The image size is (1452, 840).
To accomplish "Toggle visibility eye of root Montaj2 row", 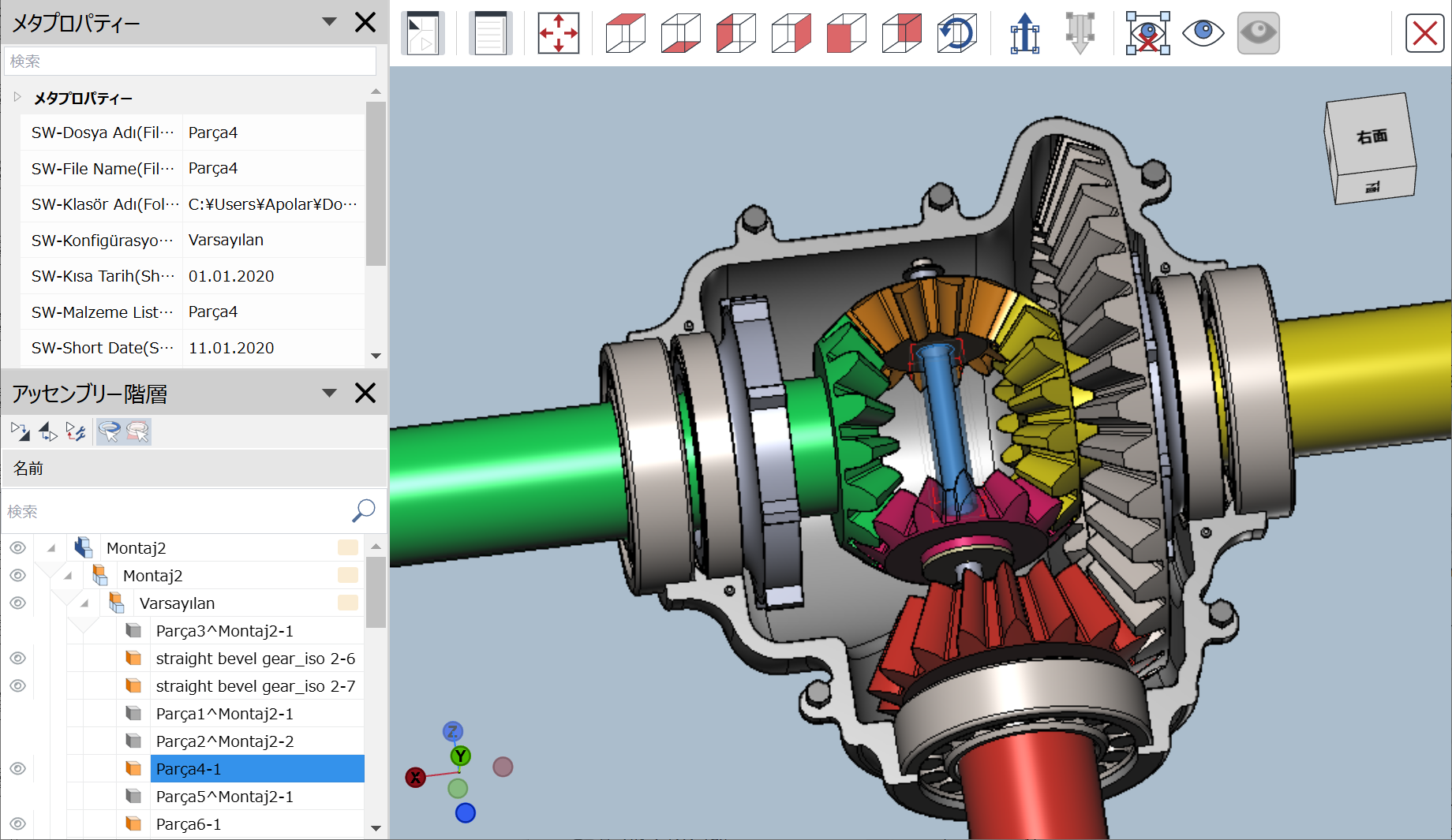I will click(17, 547).
